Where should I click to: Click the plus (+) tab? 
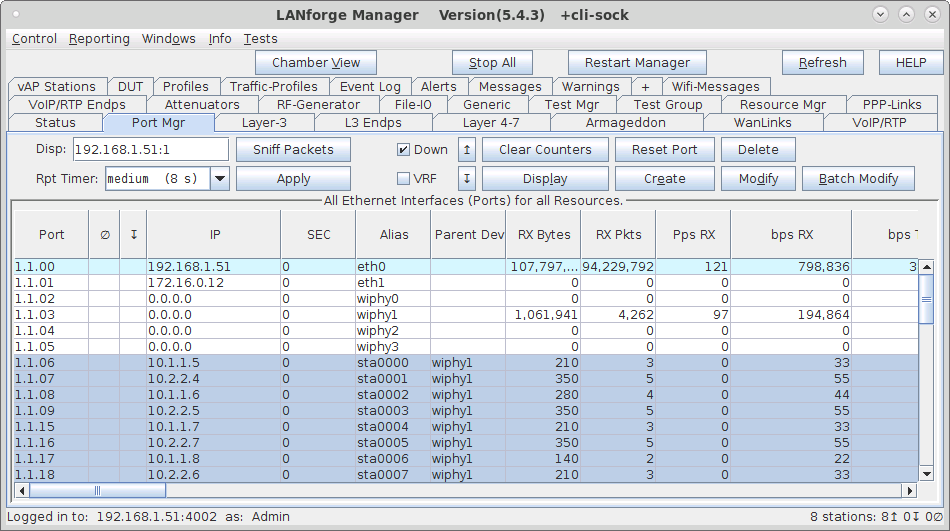pos(645,87)
